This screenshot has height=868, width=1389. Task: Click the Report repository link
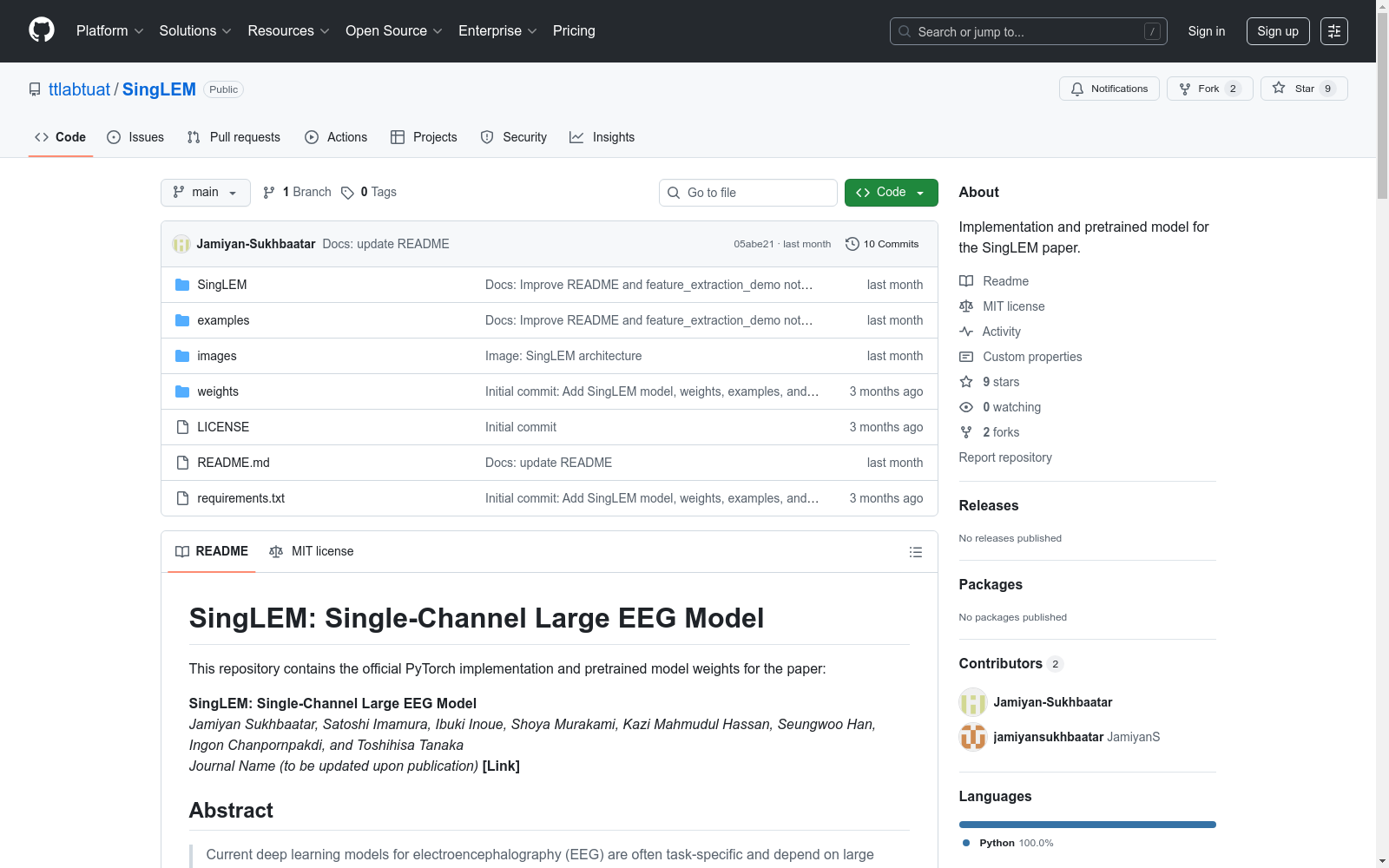1005,457
